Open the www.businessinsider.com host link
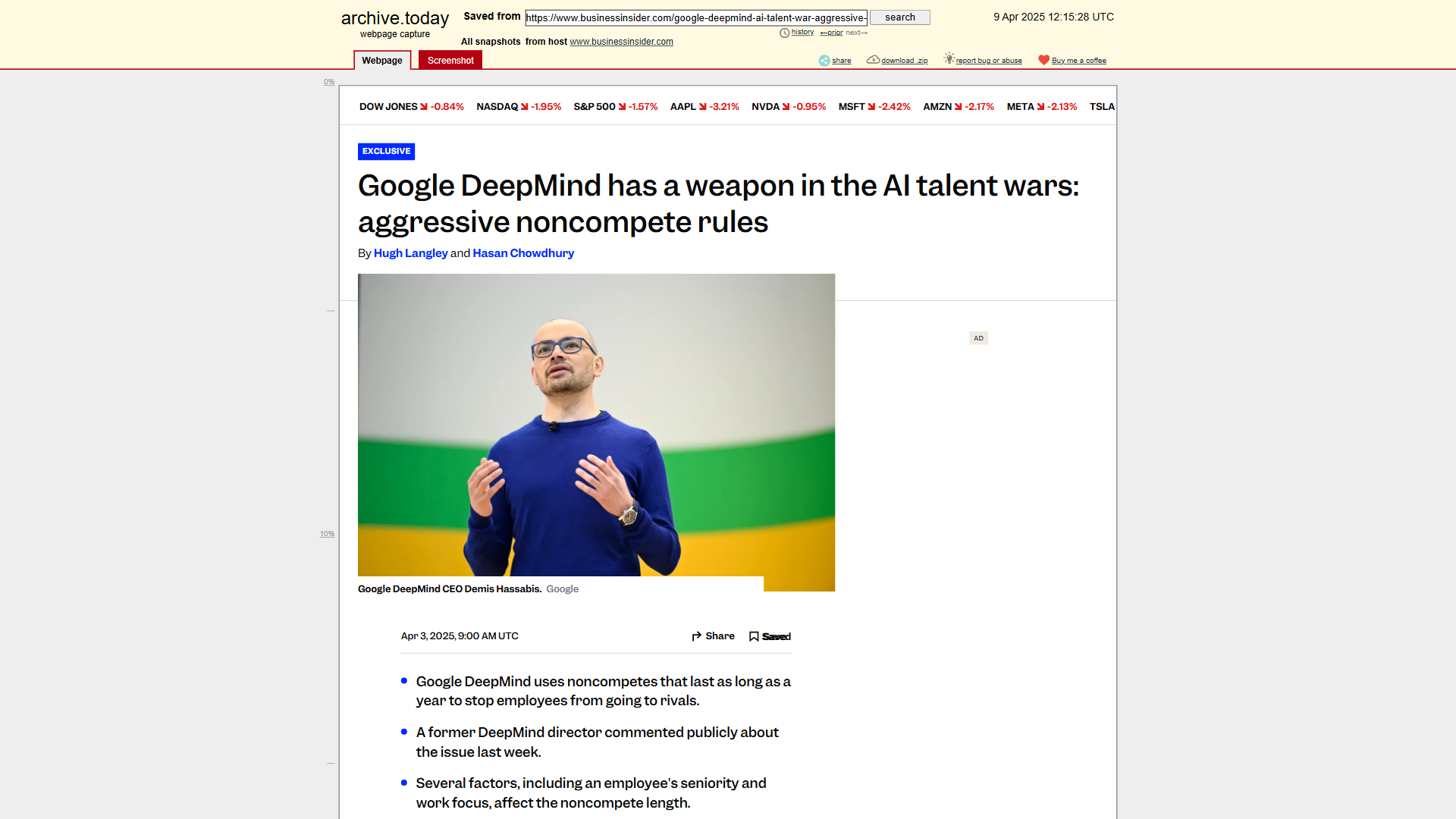The image size is (1456, 819). tap(621, 42)
